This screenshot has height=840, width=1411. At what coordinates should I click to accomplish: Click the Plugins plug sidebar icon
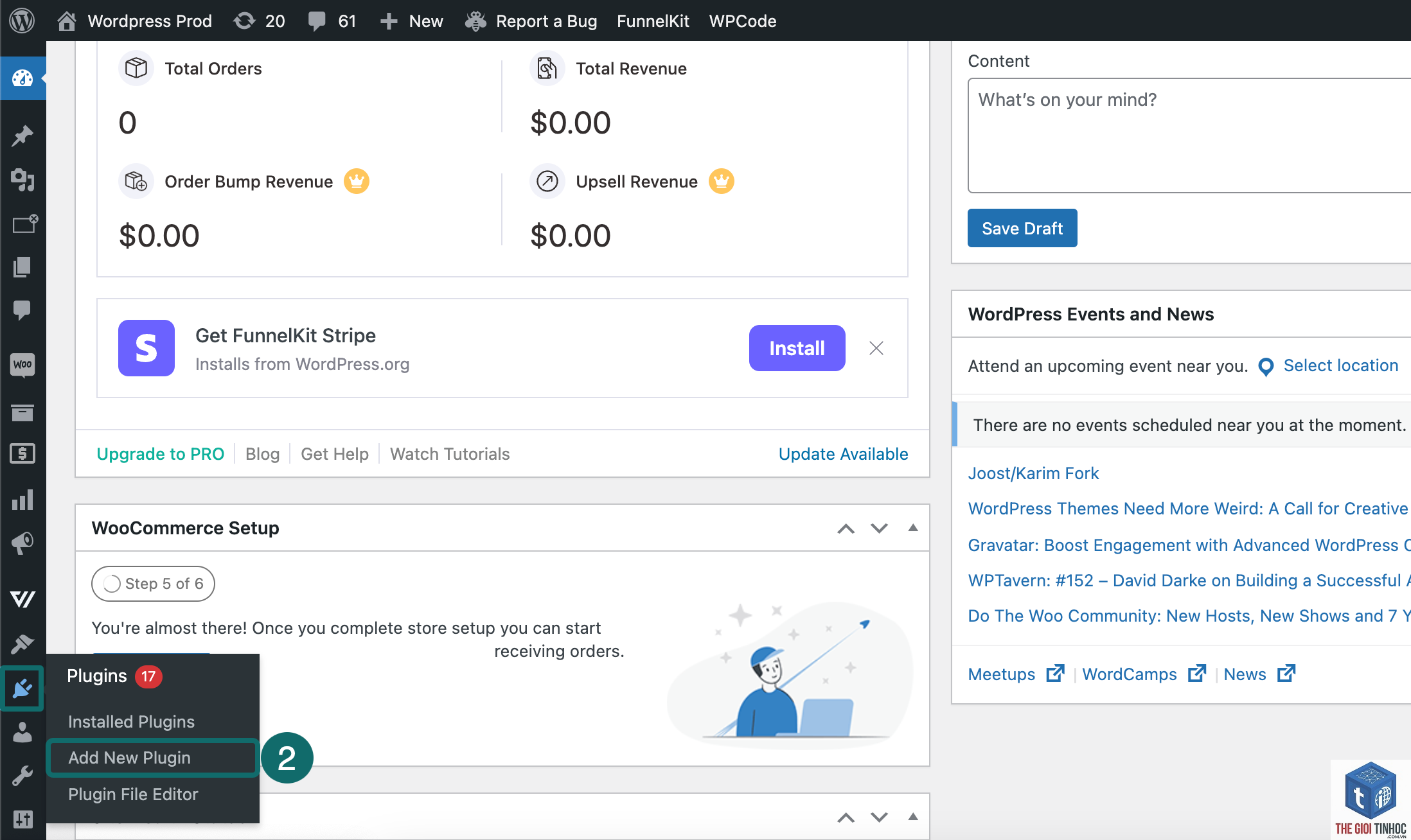coord(22,688)
